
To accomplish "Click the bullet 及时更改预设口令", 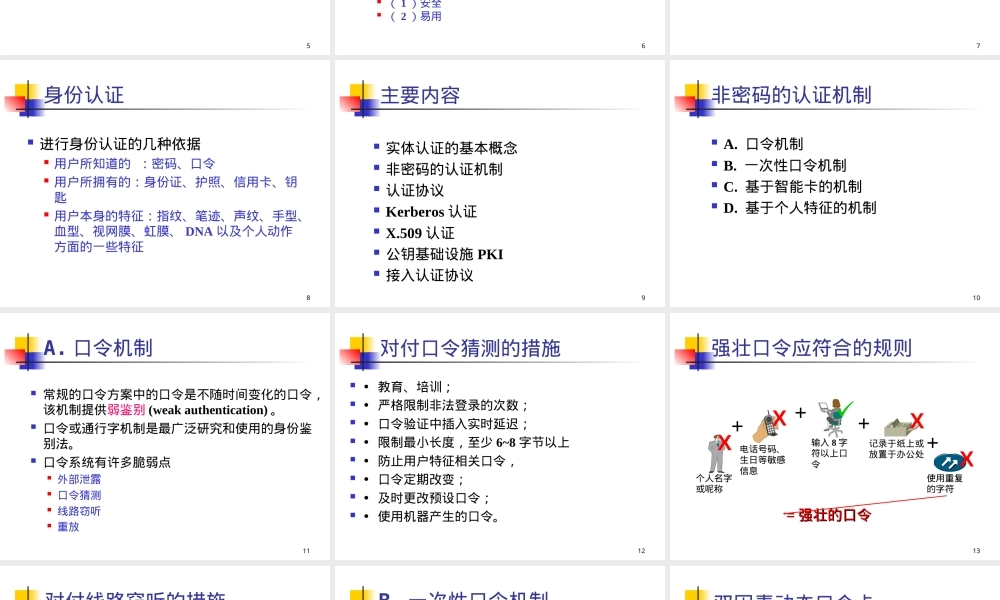I will tap(434, 498).
